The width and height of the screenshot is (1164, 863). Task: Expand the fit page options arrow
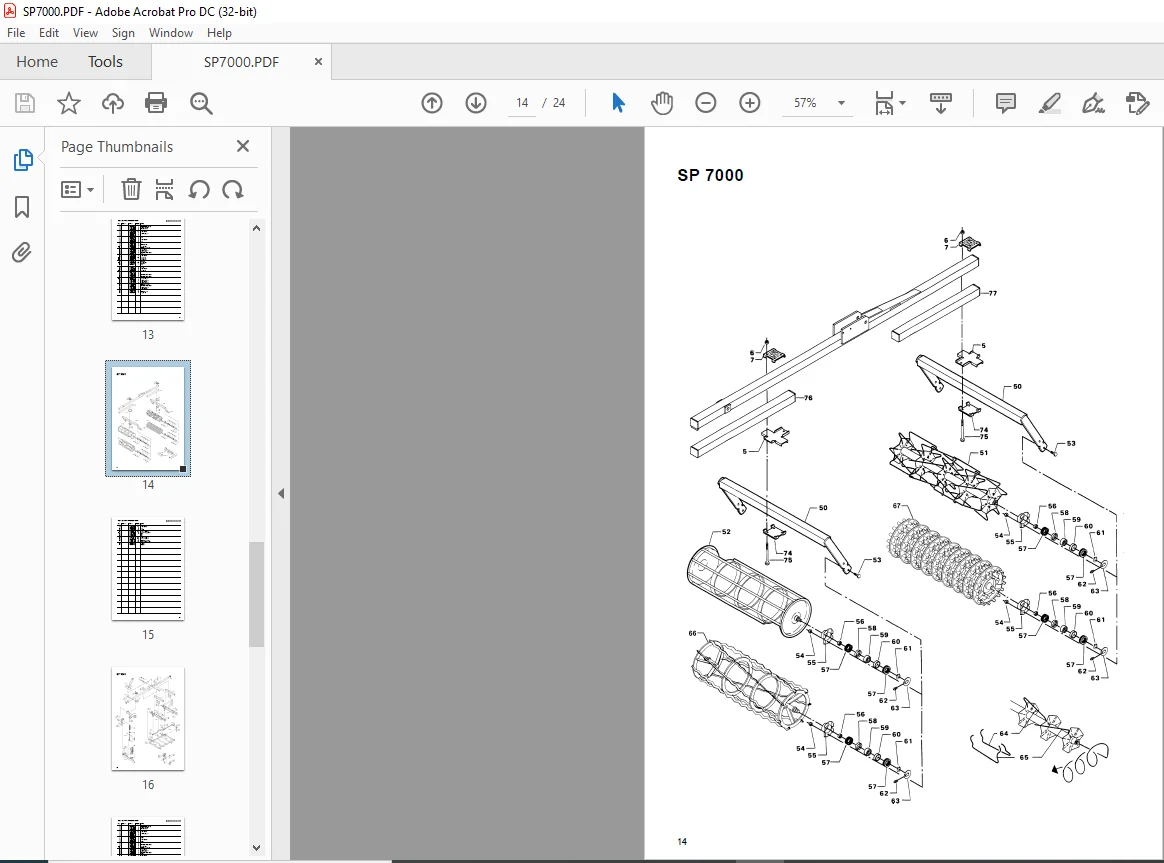903,103
